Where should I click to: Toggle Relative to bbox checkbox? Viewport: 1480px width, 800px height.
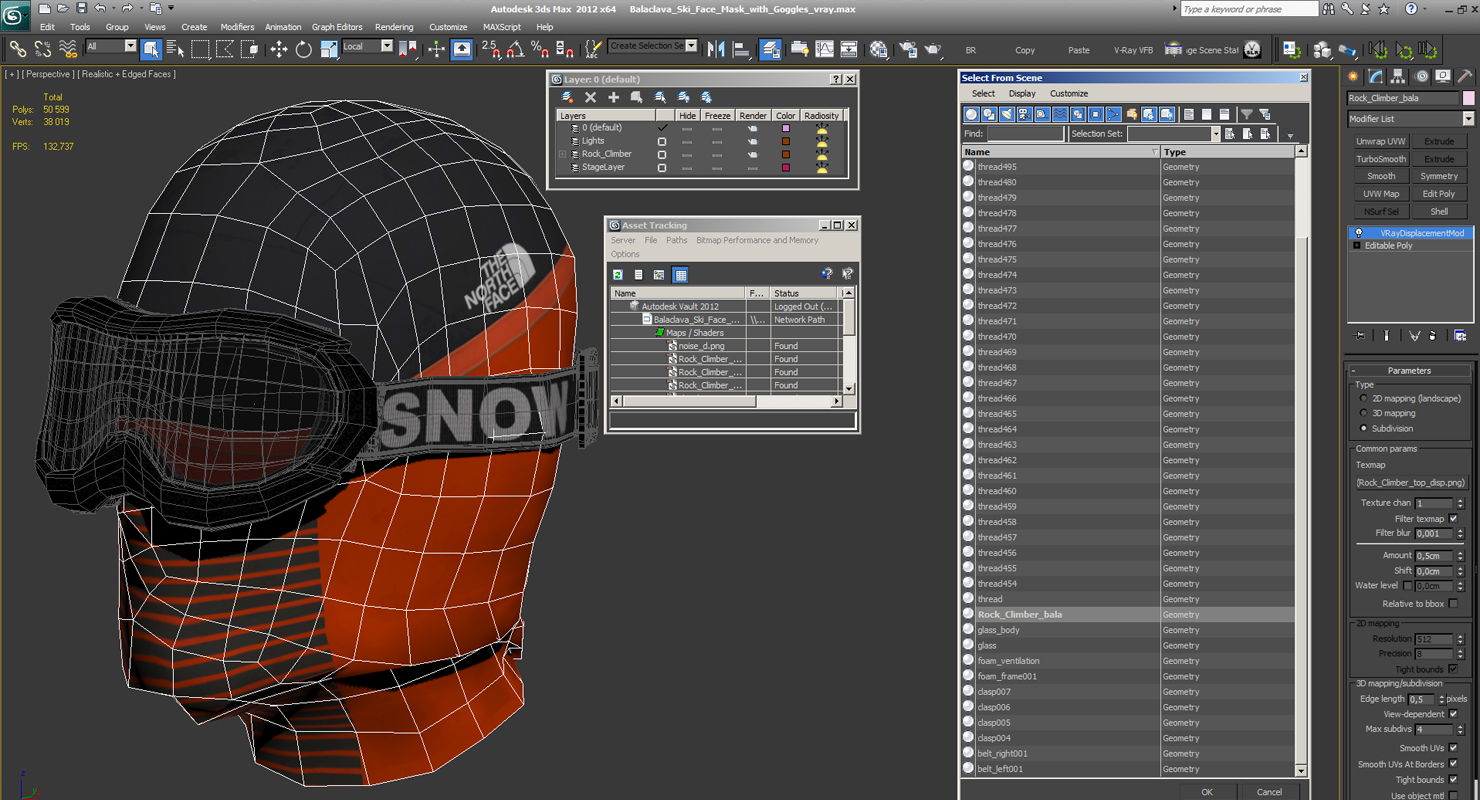(1453, 603)
